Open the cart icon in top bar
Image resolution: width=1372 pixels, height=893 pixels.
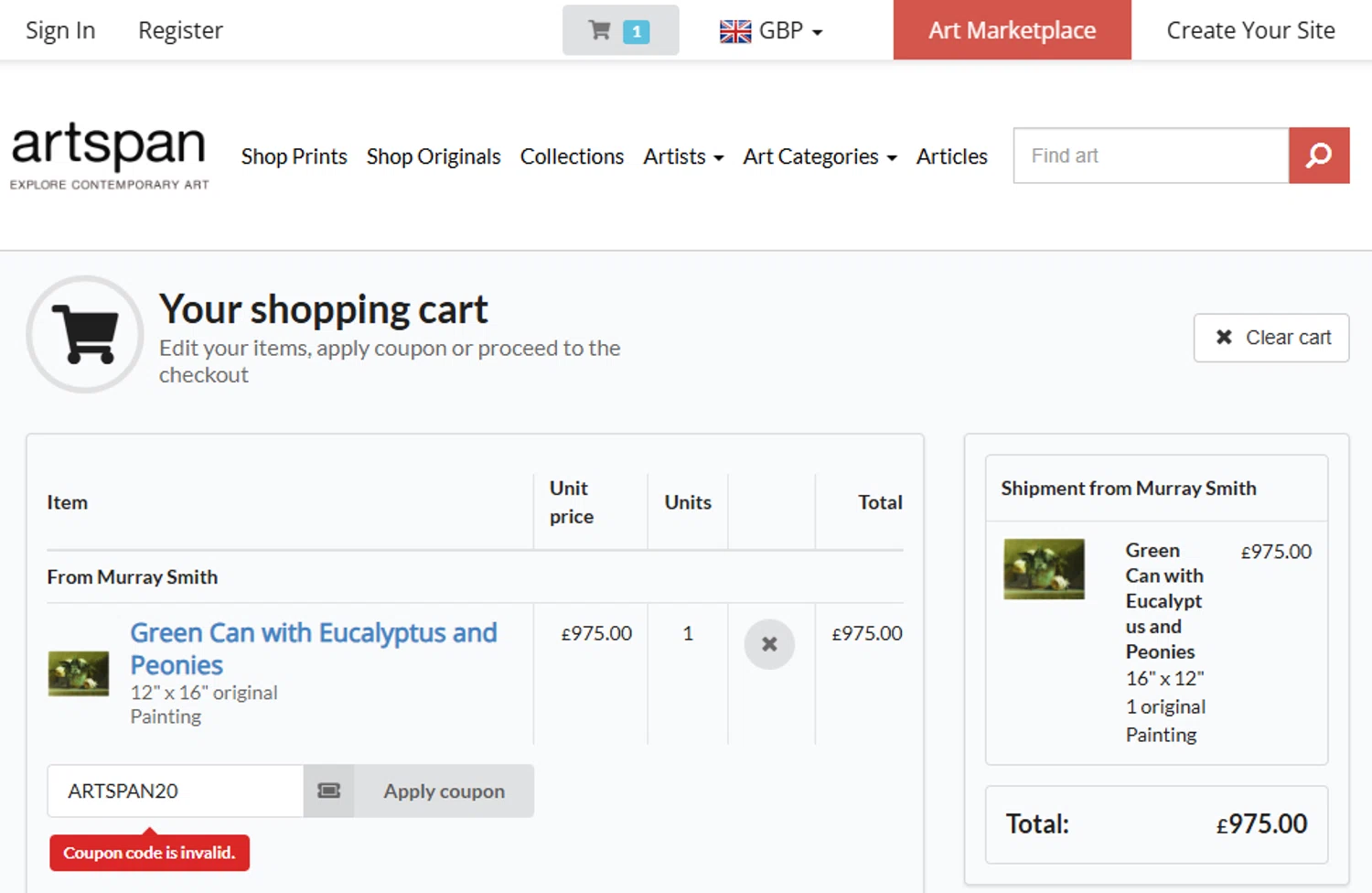(x=620, y=30)
